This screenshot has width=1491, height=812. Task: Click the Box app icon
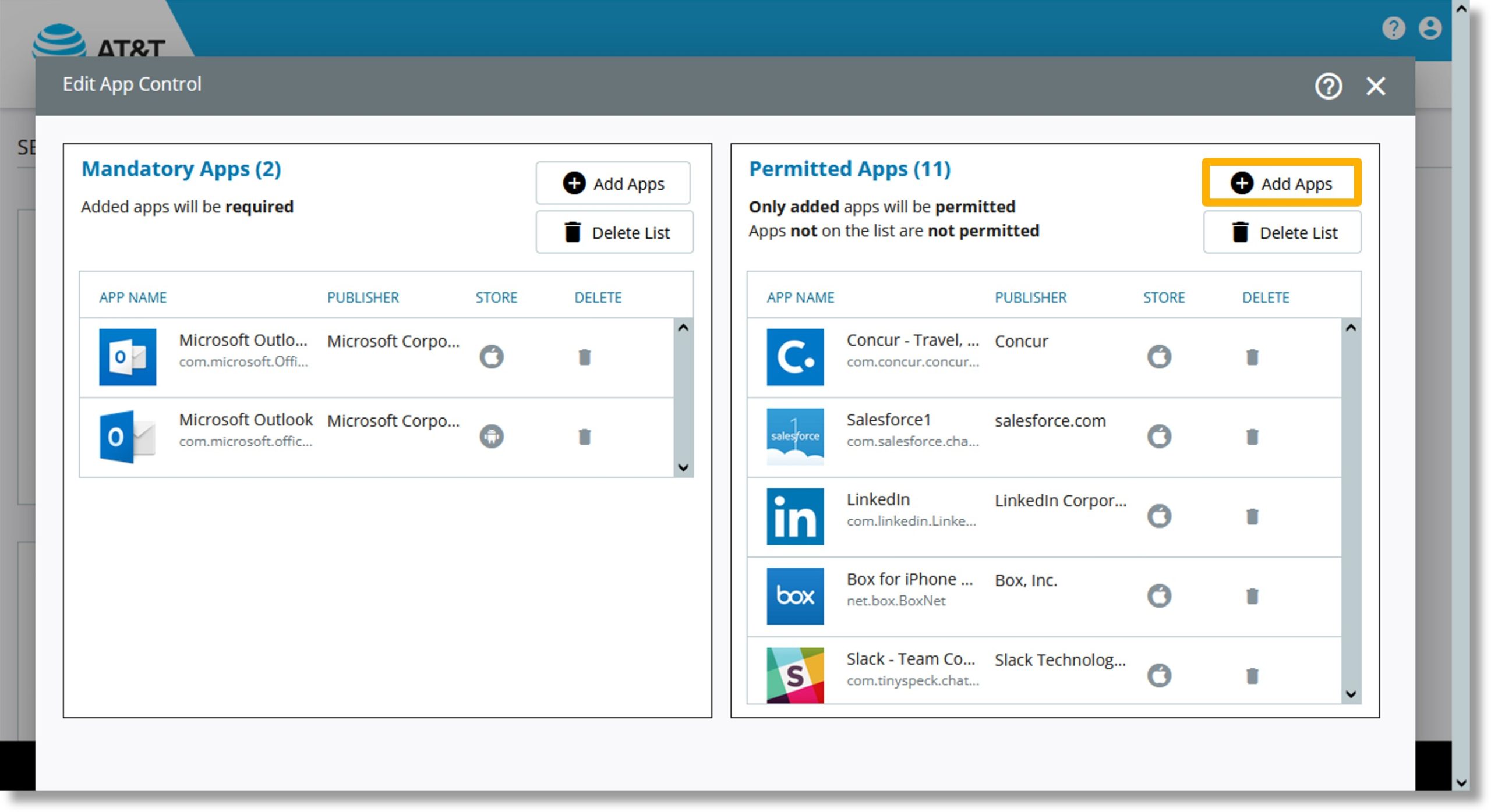795,596
